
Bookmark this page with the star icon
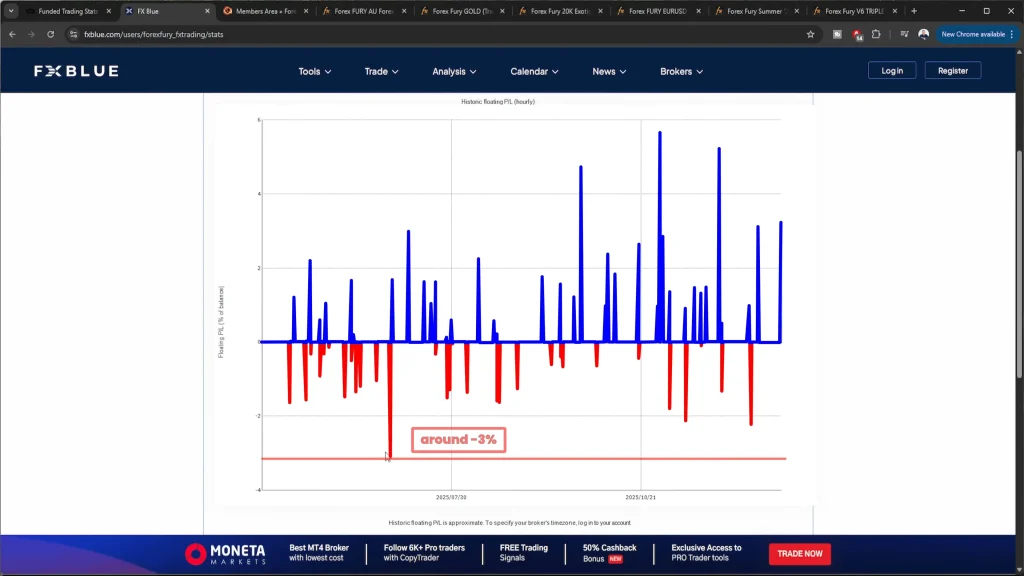tap(811, 34)
